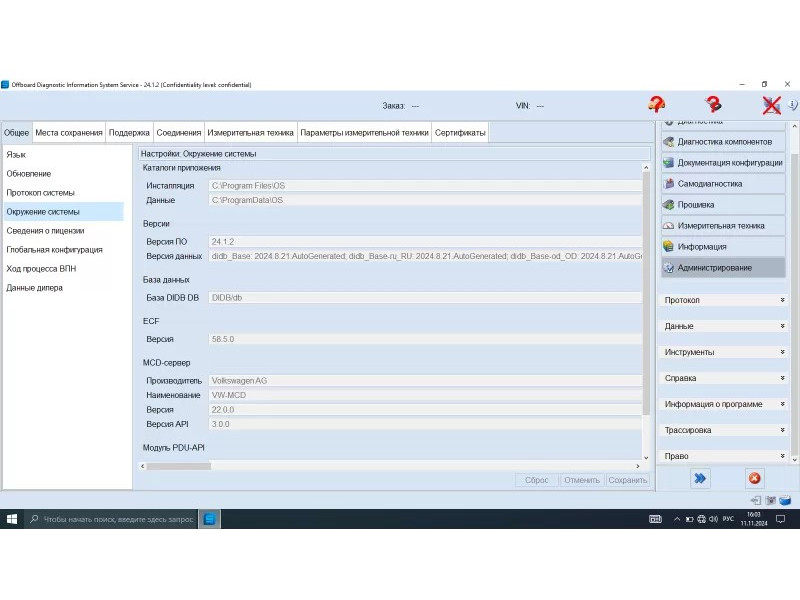800x600 pixels.
Task: Click the volume icon in system tray
Action: (x=714, y=519)
